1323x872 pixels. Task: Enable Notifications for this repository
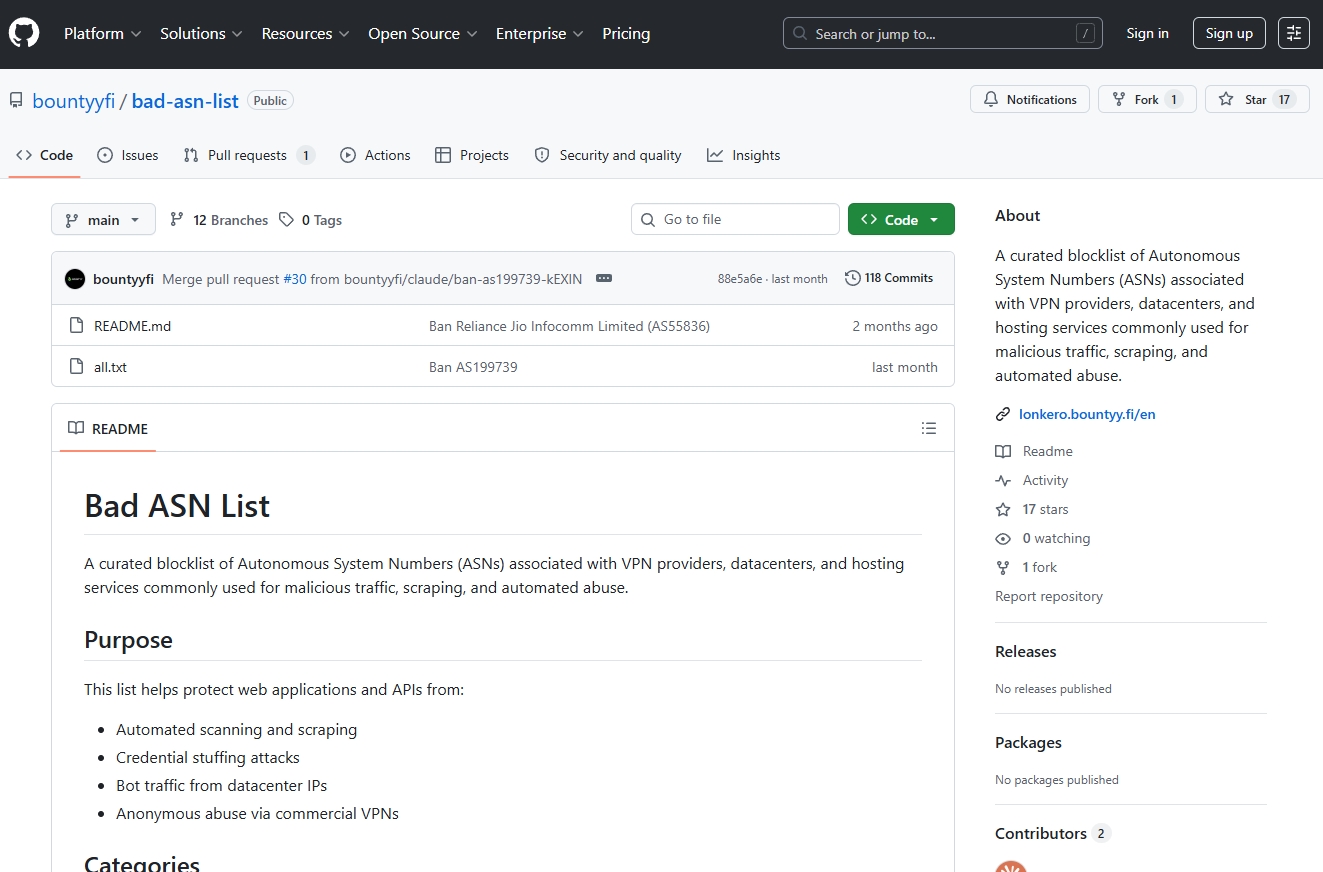(1030, 100)
